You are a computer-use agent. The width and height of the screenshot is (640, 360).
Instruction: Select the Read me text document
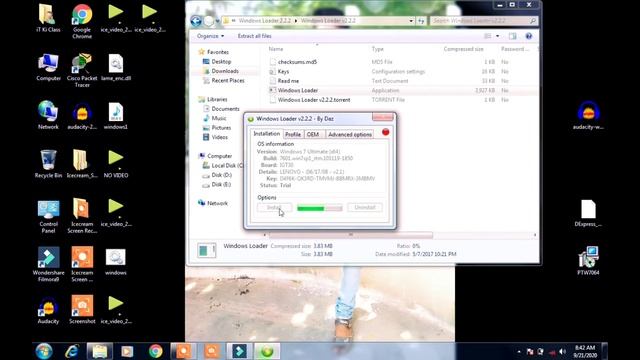point(402,81)
